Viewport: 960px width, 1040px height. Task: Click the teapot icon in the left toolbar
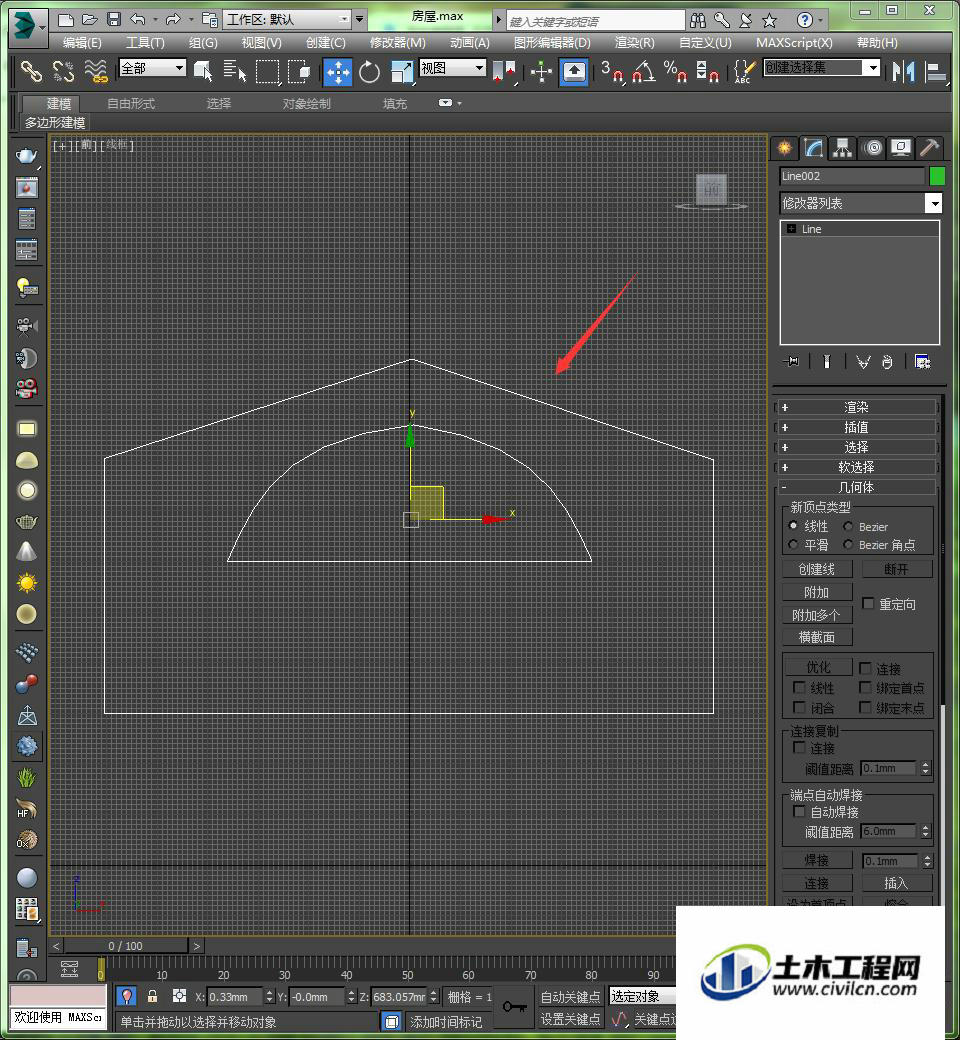coord(26,156)
